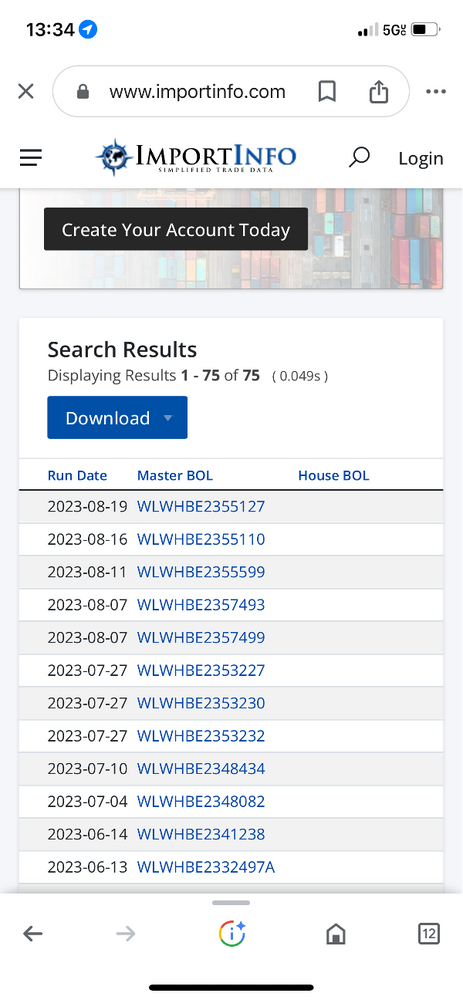This screenshot has width=463, height=1000.
Task: Go back with browser back arrow
Action: tap(33, 934)
